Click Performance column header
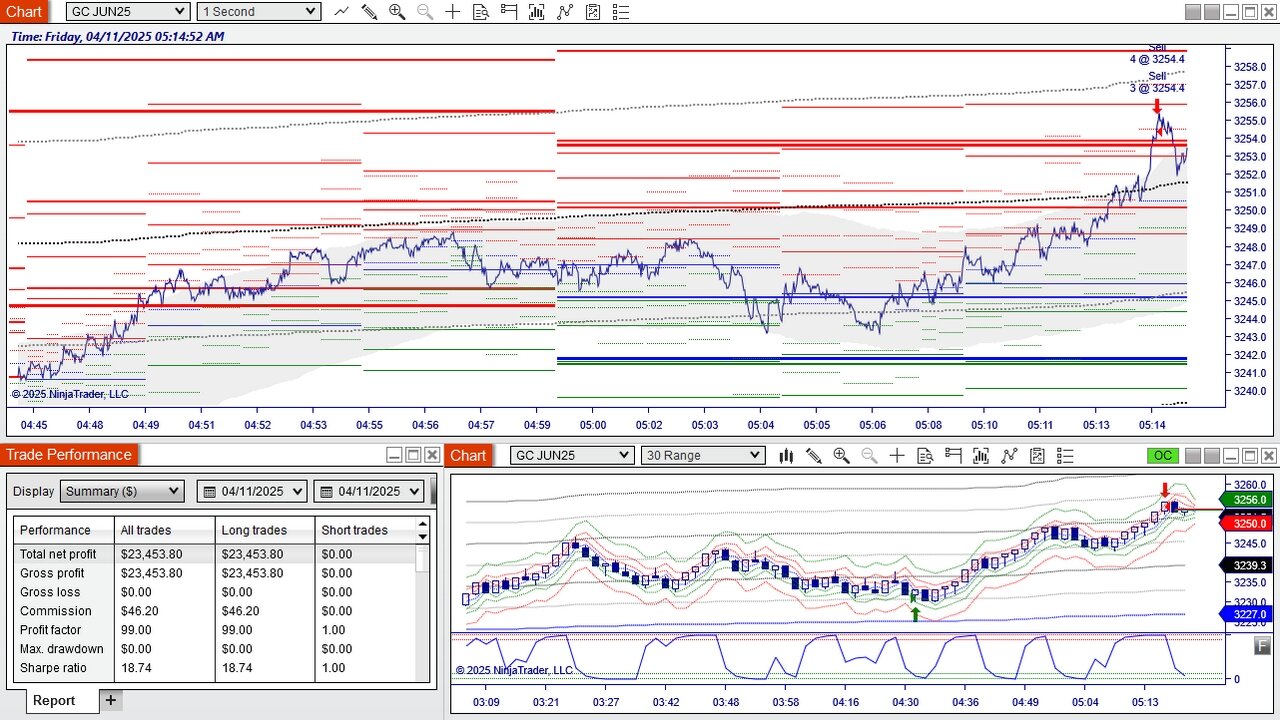The height and width of the screenshot is (720, 1280). (64, 530)
